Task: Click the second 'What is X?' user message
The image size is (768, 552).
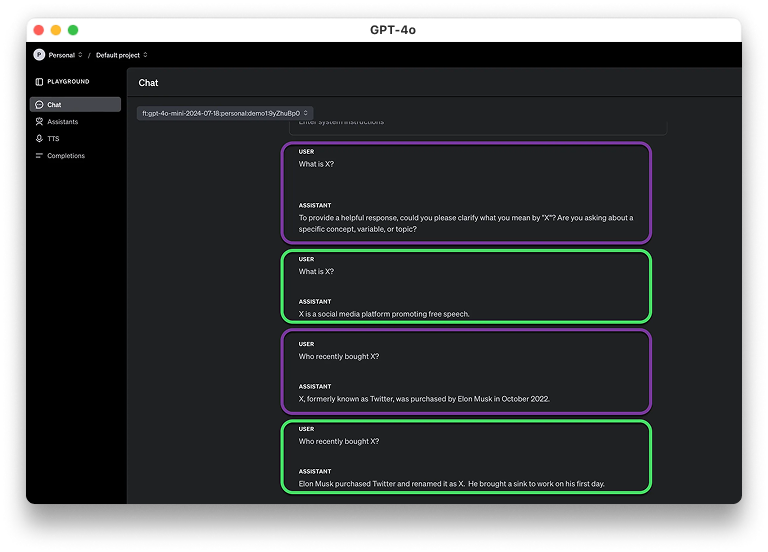Action: pyautogui.click(x=316, y=271)
